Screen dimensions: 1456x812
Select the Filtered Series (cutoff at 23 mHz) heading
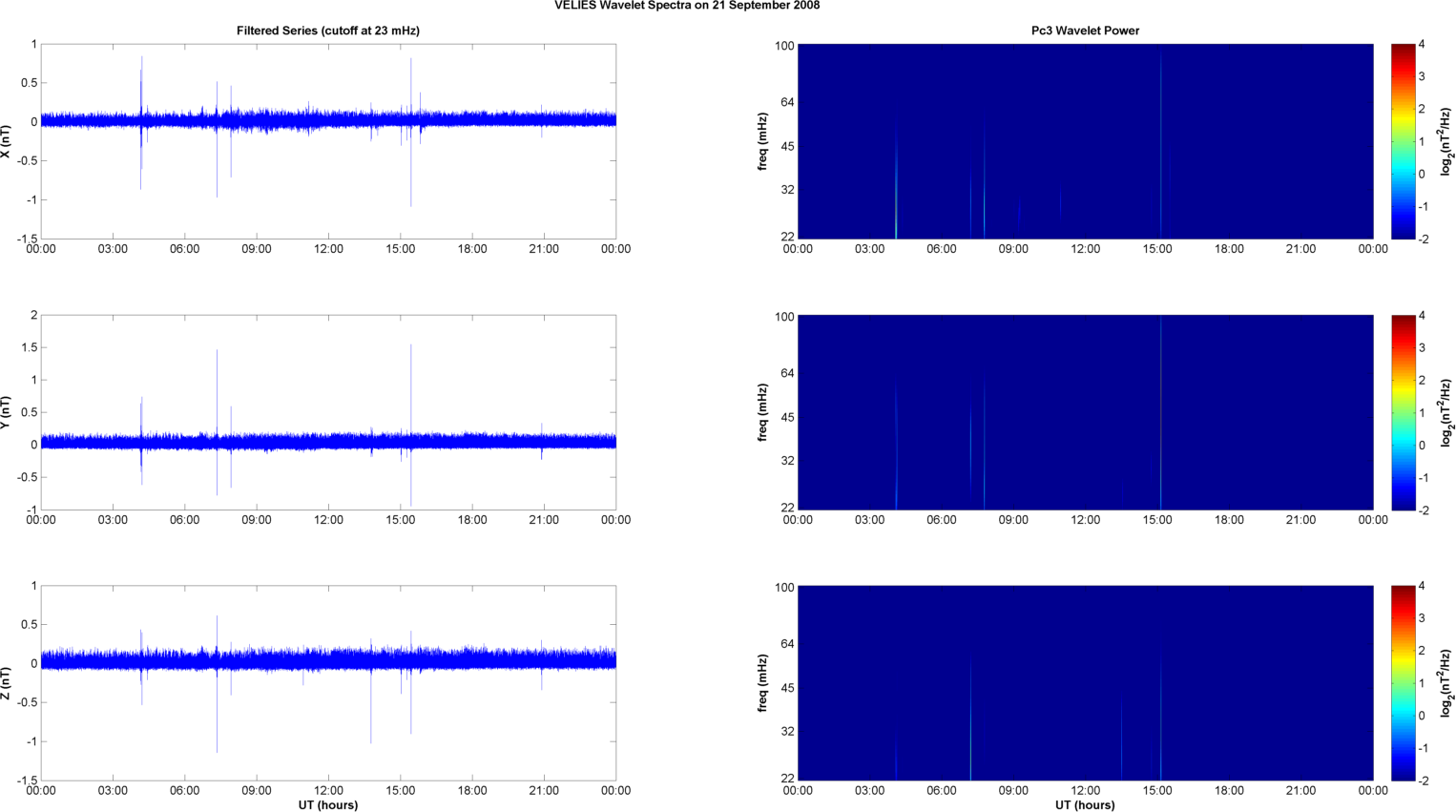[328, 31]
